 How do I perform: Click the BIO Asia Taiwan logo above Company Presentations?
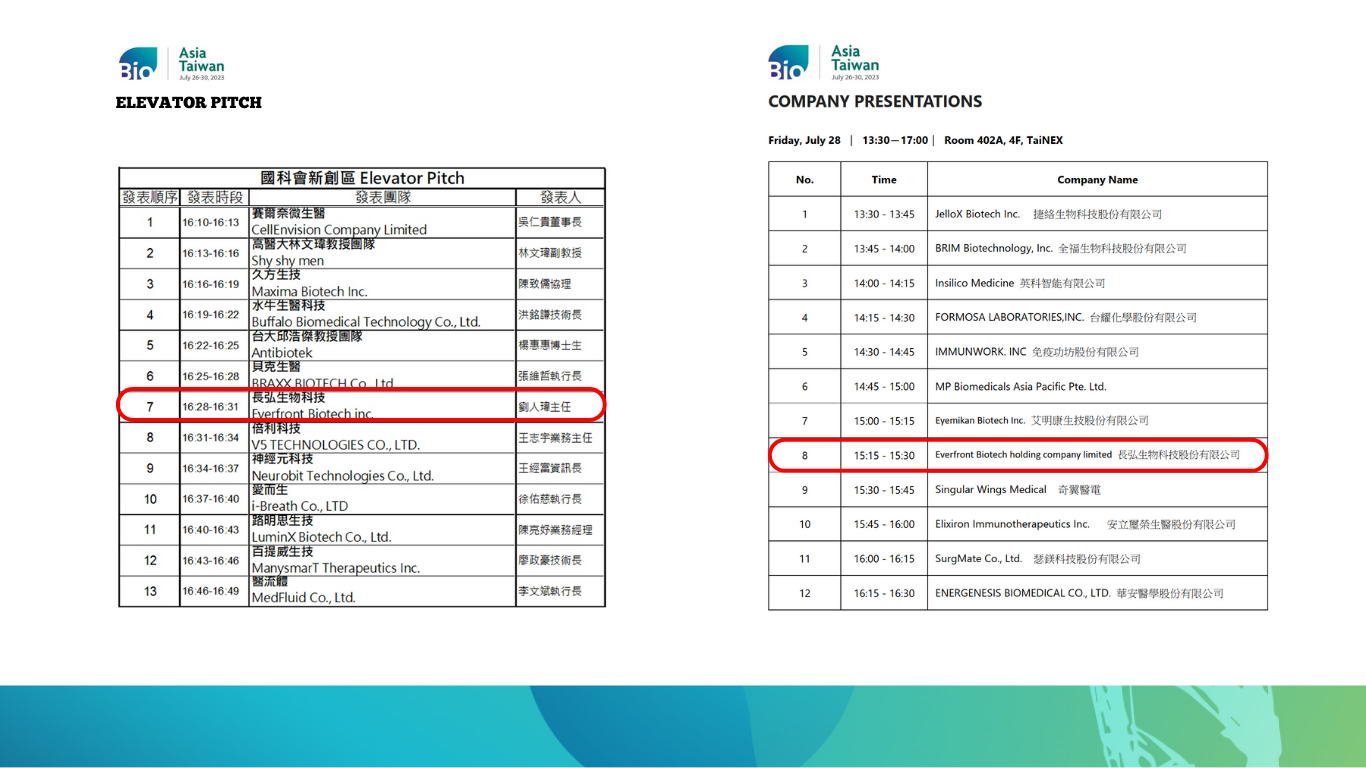(823, 62)
